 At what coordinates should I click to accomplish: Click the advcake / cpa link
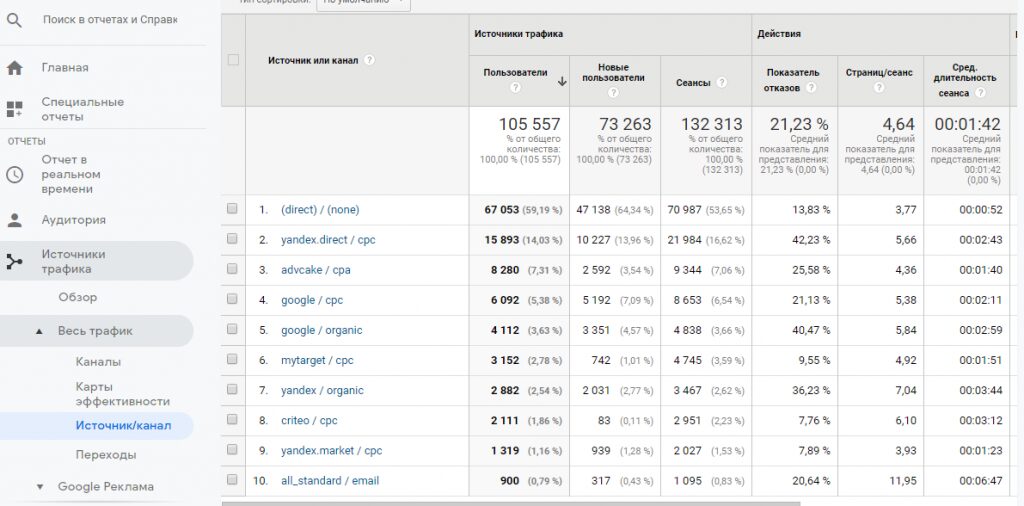click(x=315, y=270)
